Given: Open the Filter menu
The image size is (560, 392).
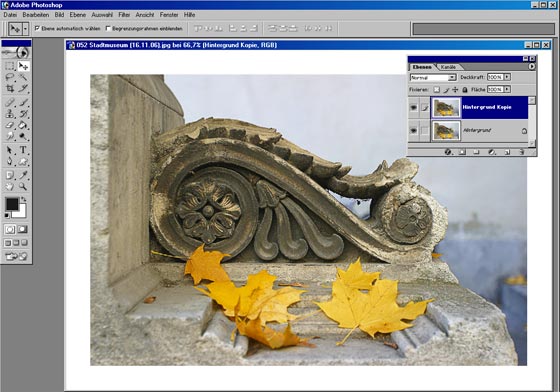Looking at the screenshot, I should click(x=124, y=15).
